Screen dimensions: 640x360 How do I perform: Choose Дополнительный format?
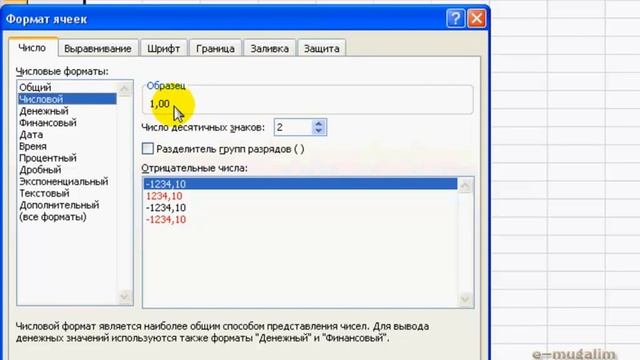tap(67, 205)
